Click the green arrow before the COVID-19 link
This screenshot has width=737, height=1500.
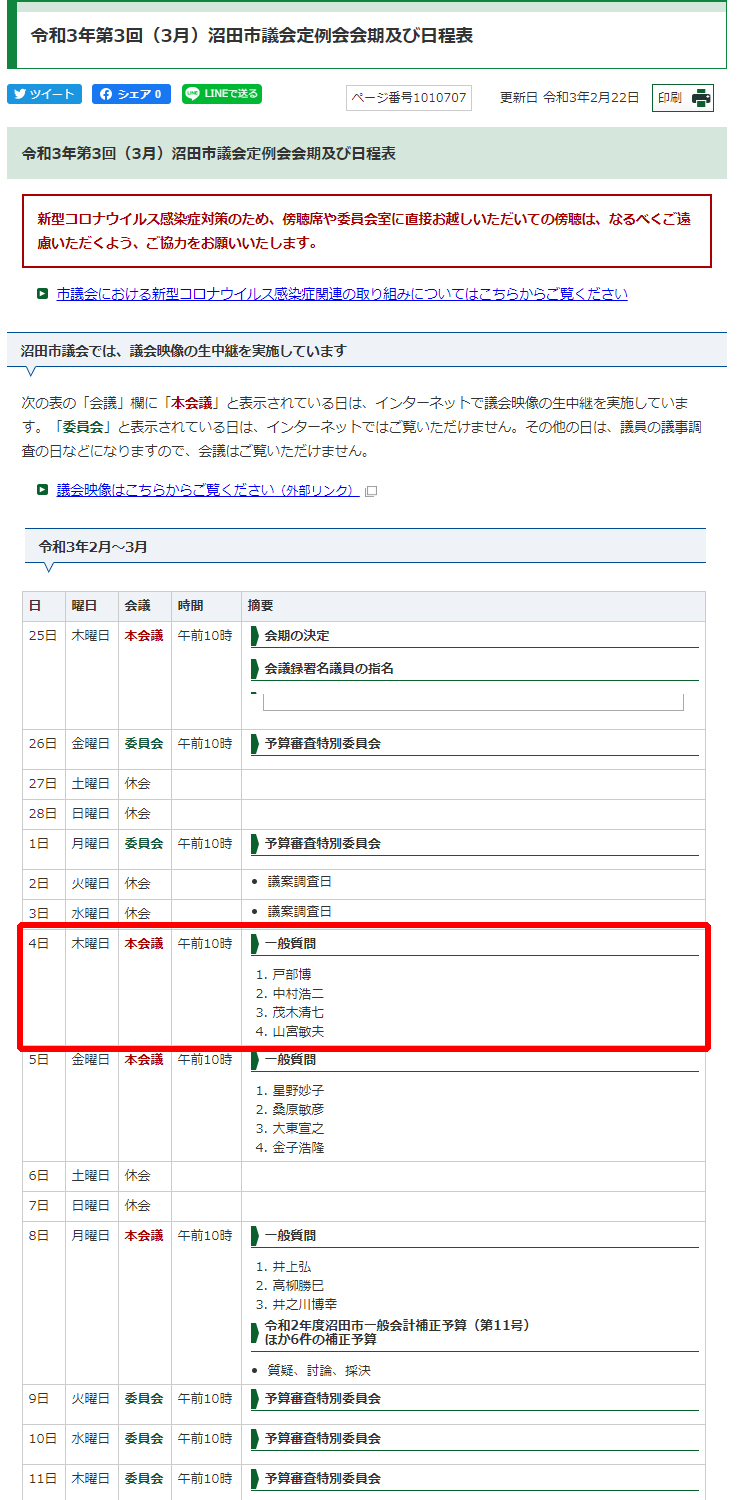(x=42, y=294)
